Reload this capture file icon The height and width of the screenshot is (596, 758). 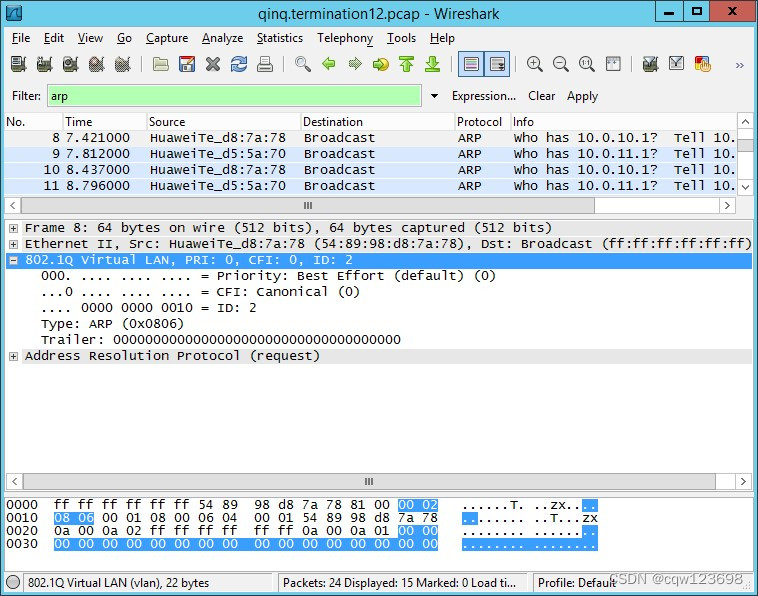coord(239,64)
